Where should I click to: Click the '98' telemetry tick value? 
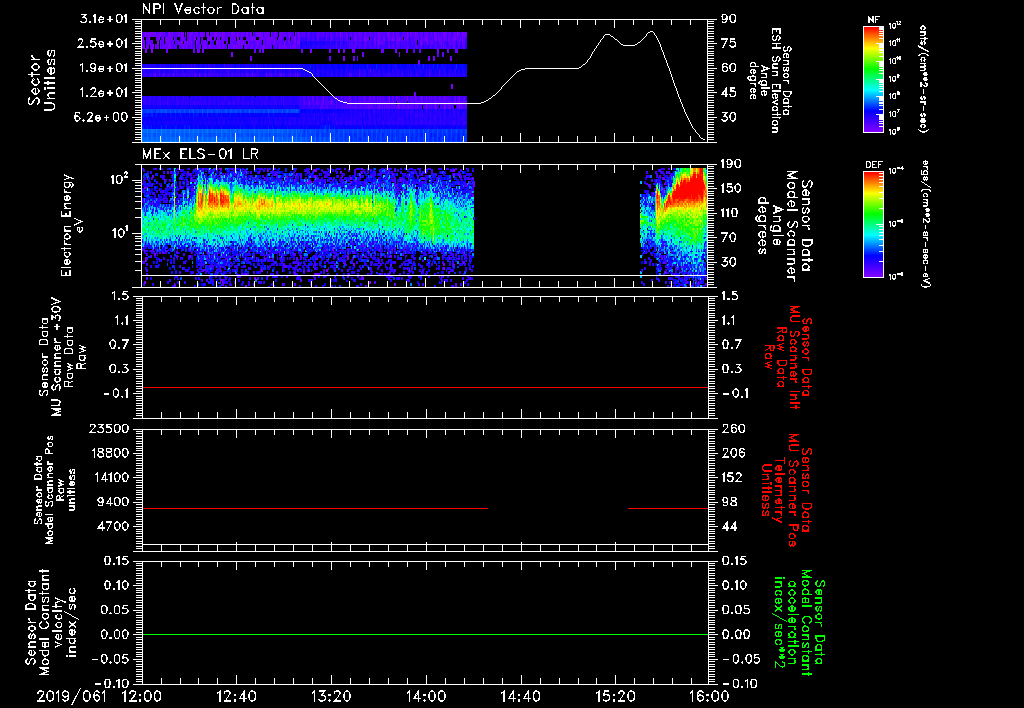coord(729,502)
